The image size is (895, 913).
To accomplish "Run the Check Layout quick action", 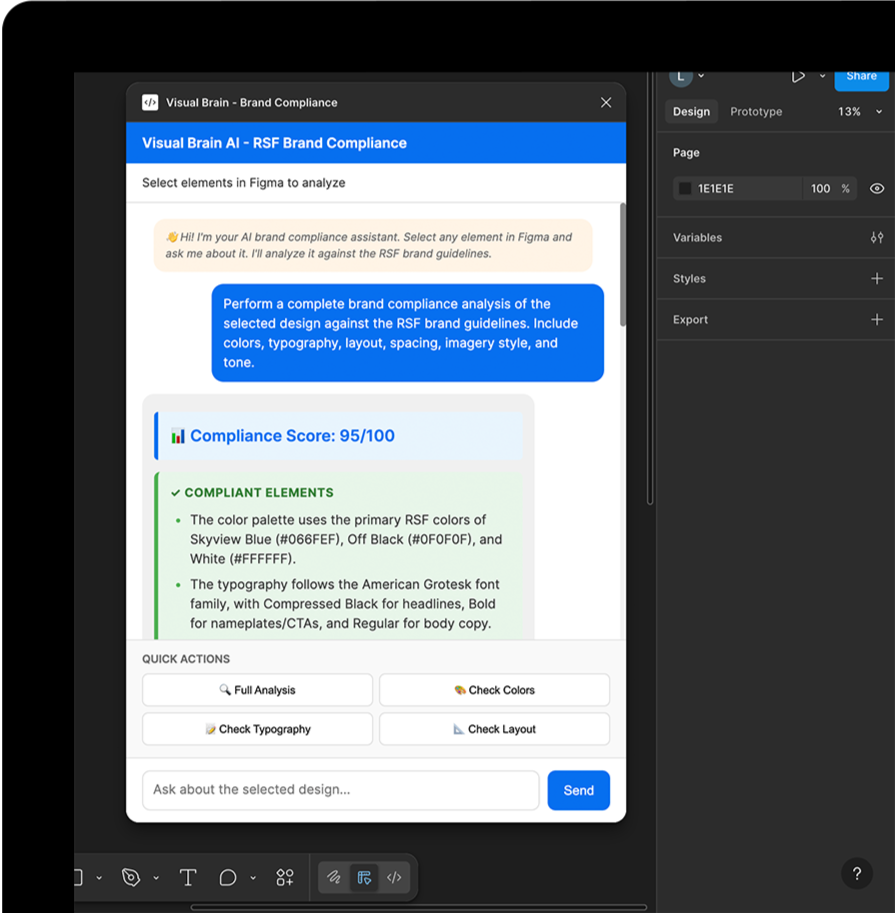I will [494, 729].
